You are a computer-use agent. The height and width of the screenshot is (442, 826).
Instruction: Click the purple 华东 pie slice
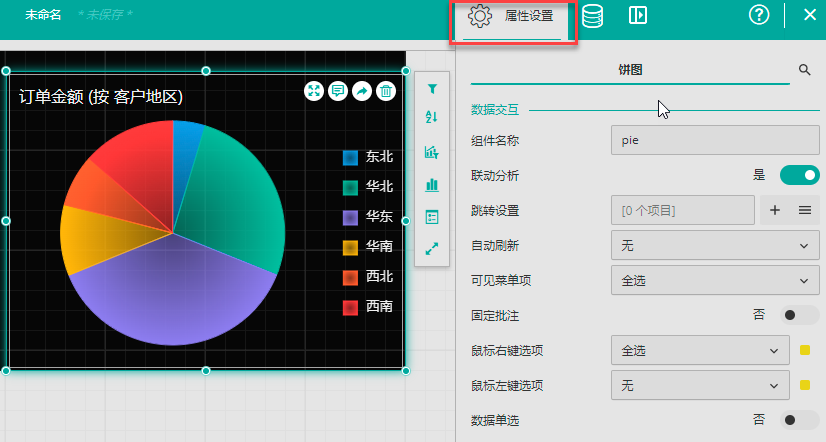click(x=174, y=295)
